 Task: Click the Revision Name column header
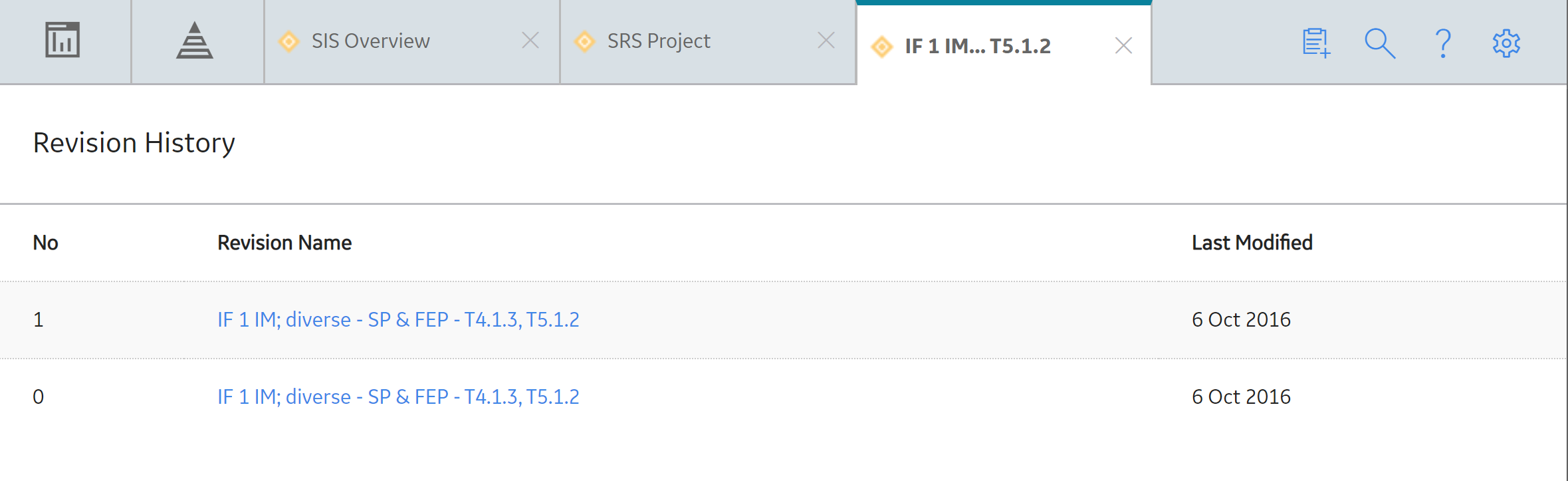coord(284,243)
